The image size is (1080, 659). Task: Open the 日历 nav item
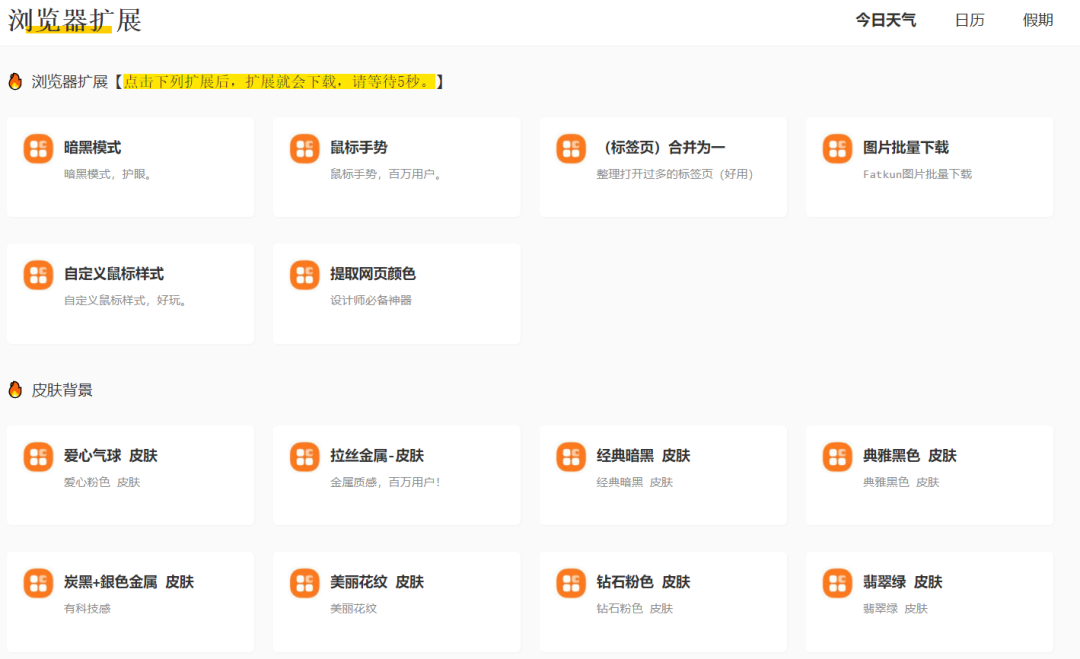coord(970,20)
